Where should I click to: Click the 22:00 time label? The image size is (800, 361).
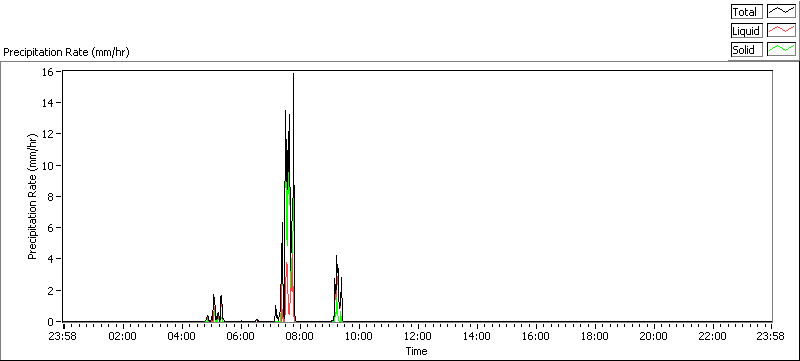tap(713, 337)
